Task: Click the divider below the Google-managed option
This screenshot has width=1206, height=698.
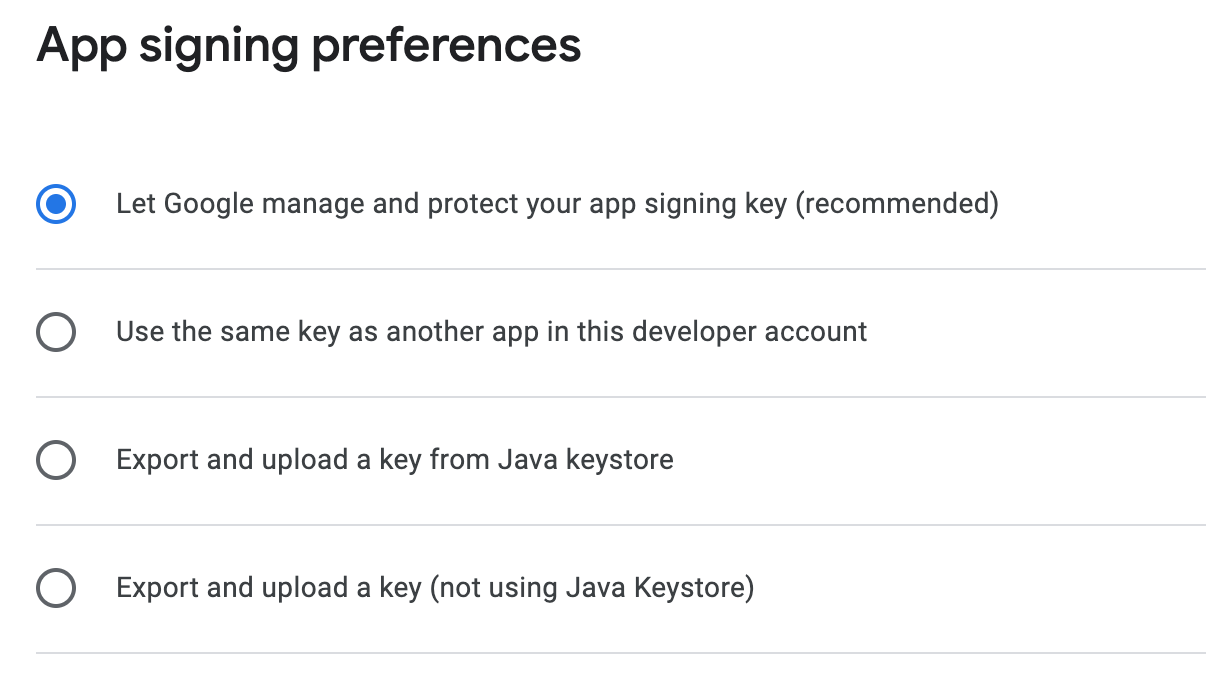Action: click(x=620, y=269)
